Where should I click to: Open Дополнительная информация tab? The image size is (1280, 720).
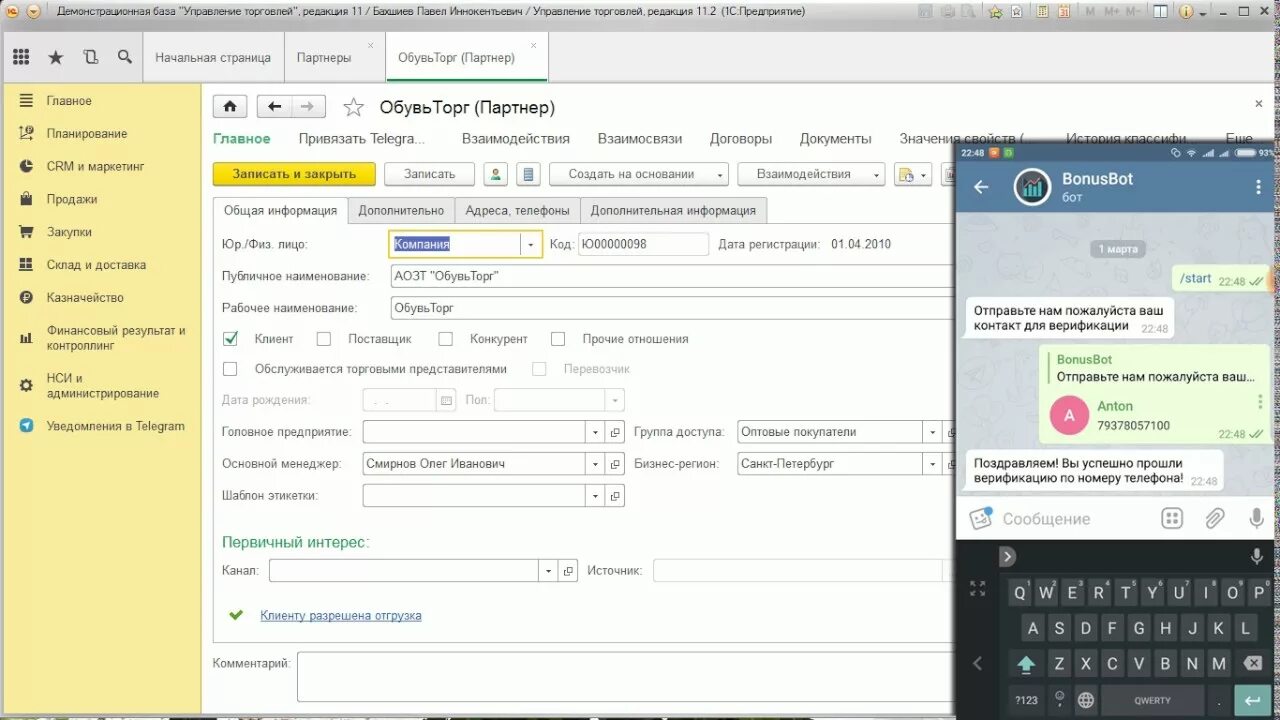[x=673, y=210]
